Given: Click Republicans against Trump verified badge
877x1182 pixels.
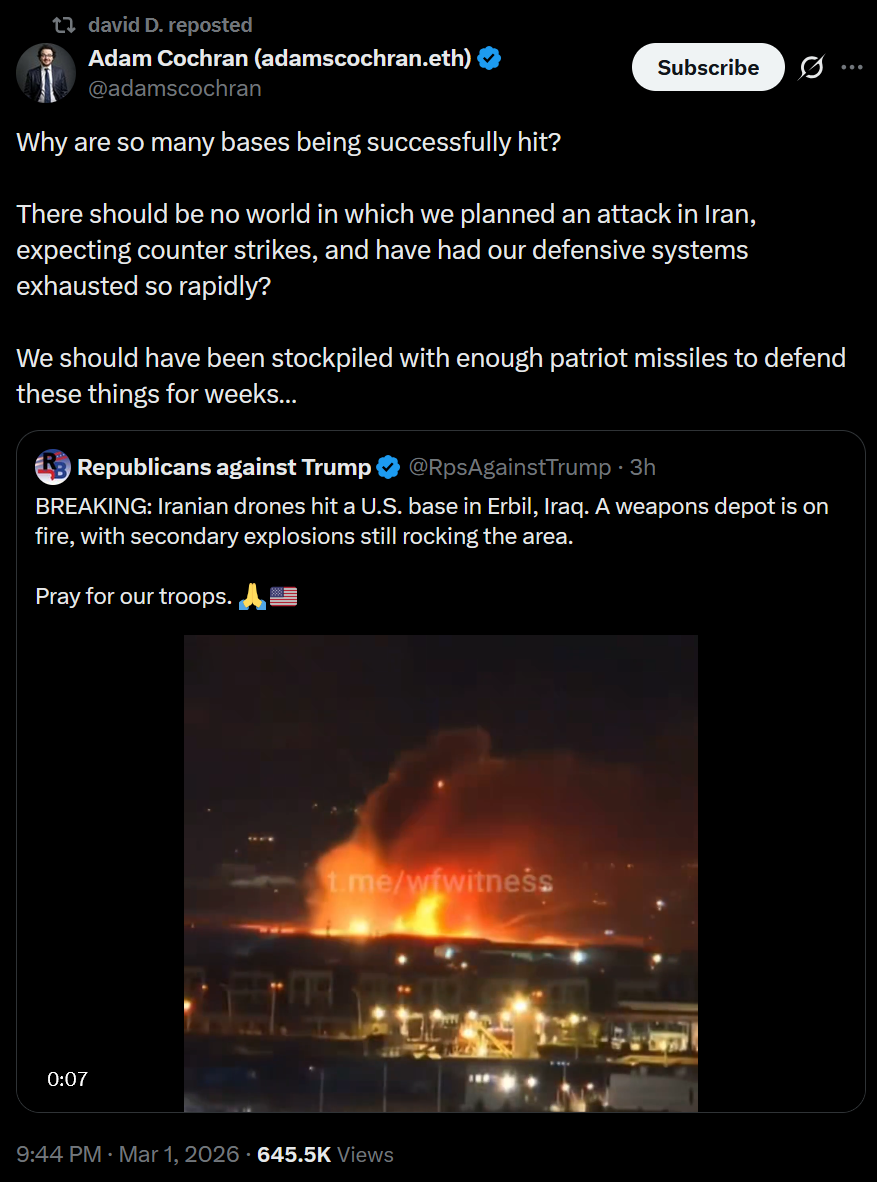Looking at the screenshot, I should click(388, 467).
